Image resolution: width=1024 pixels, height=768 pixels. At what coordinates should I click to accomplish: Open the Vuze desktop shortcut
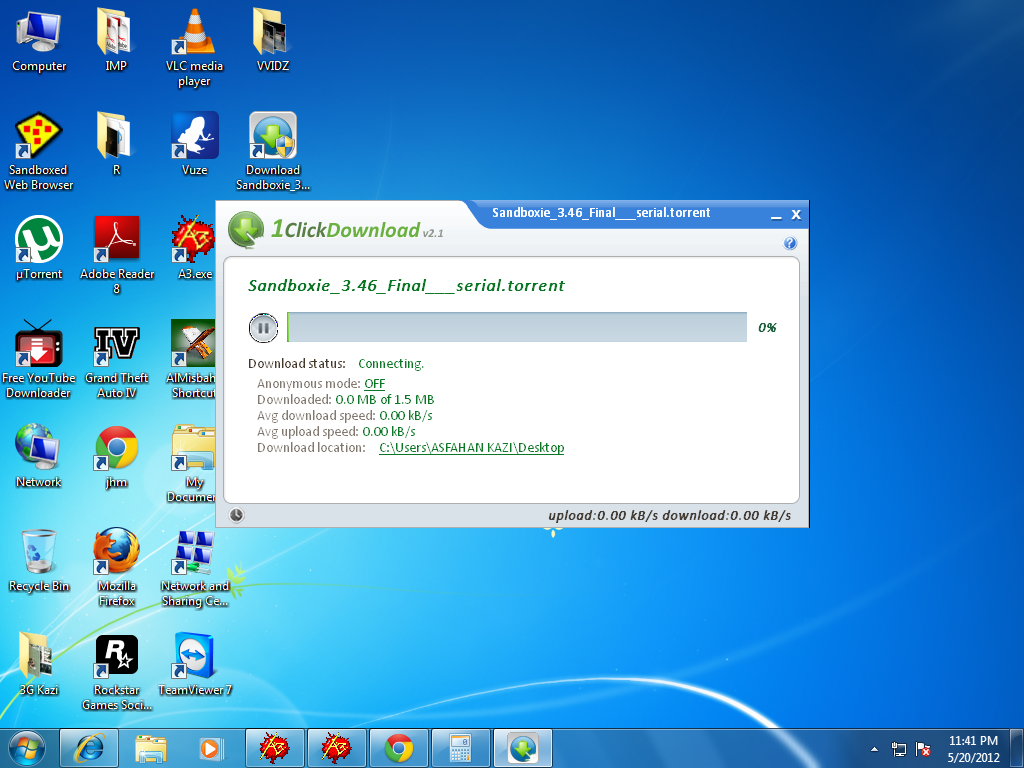point(194,136)
